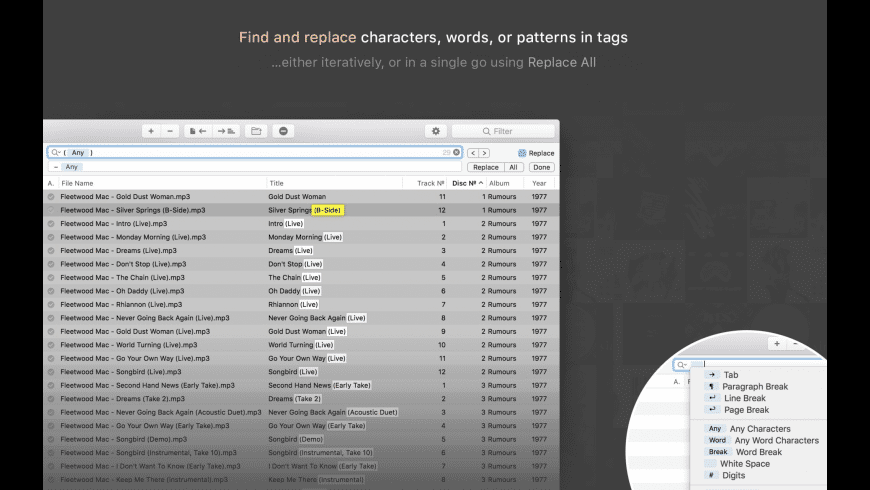The width and height of the screenshot is (870, 490).
Task: Click the tag-to-filename arrow icon
Action: [x=225, y=131]
